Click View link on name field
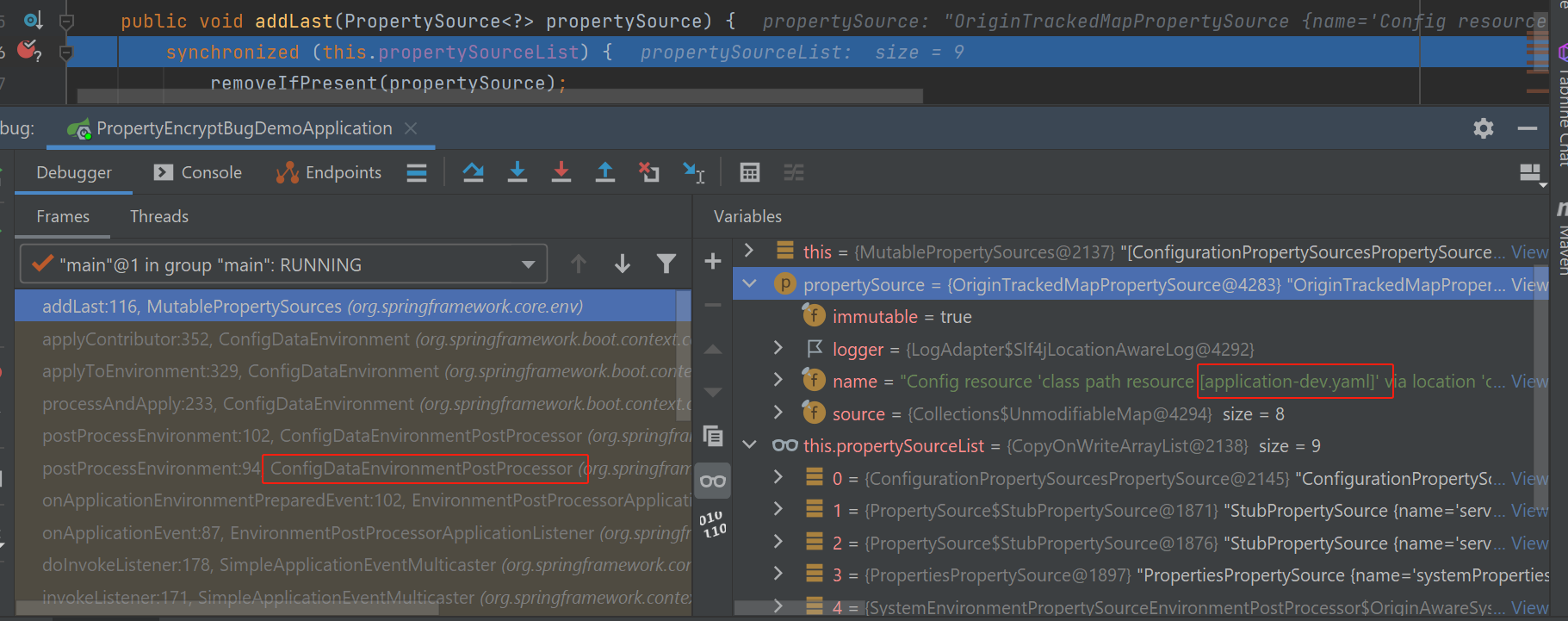 (1529, 382)
